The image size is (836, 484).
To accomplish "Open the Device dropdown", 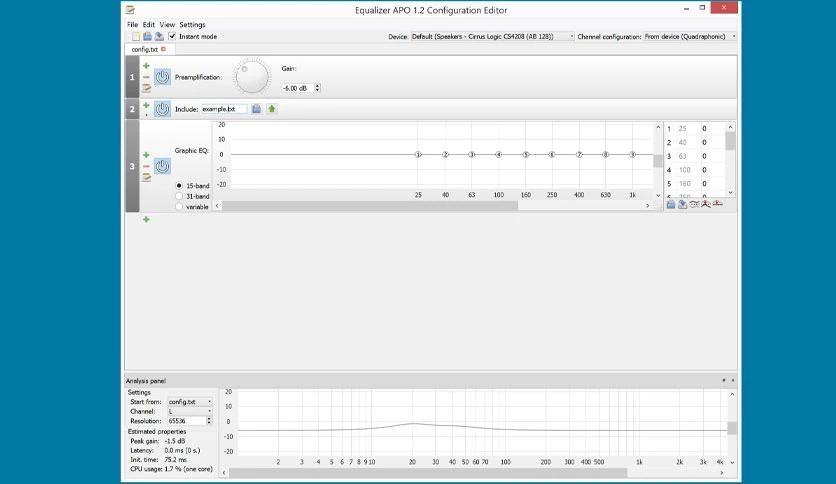I will (x=493, y=36).
